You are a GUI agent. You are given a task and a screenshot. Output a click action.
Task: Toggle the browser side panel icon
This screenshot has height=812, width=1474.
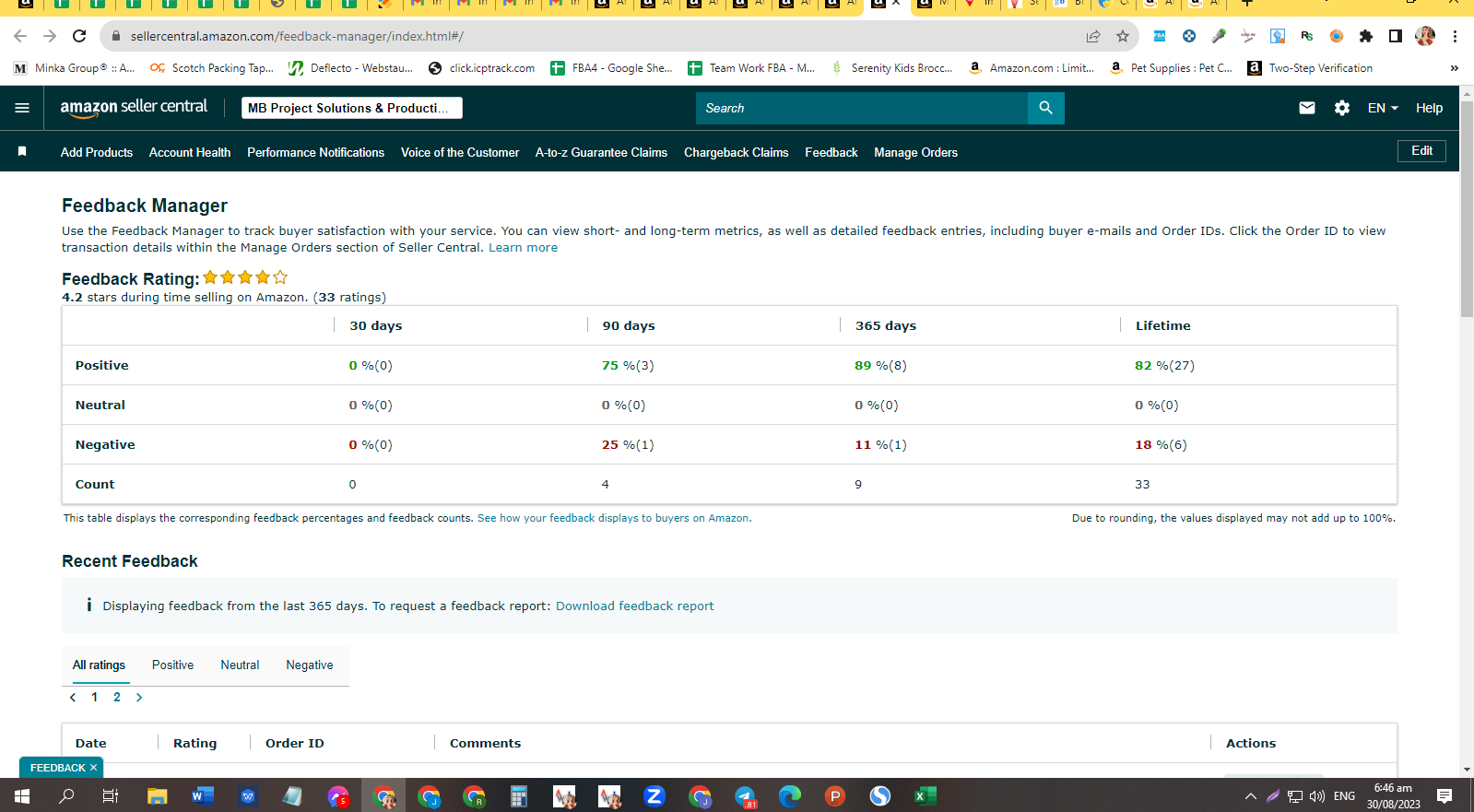coord(1396,36)
